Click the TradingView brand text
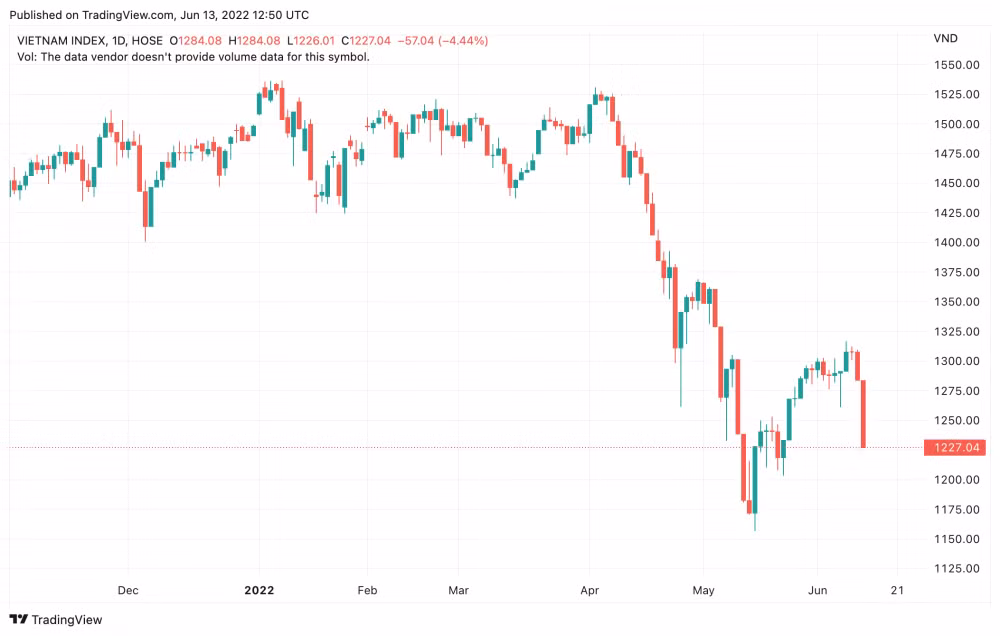This screenshot has width=1000, height=636. coord(67,619)
